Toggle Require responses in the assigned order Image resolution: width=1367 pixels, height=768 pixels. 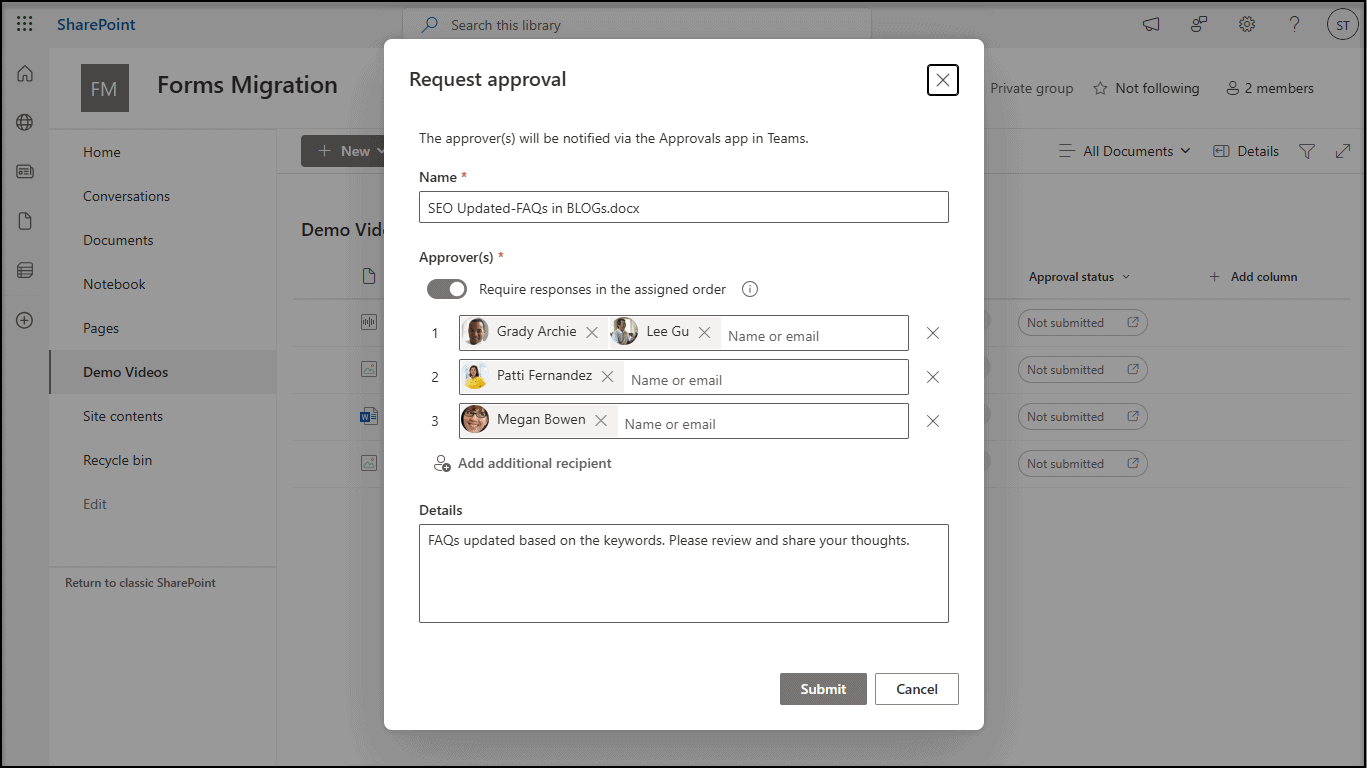point(447,288)
